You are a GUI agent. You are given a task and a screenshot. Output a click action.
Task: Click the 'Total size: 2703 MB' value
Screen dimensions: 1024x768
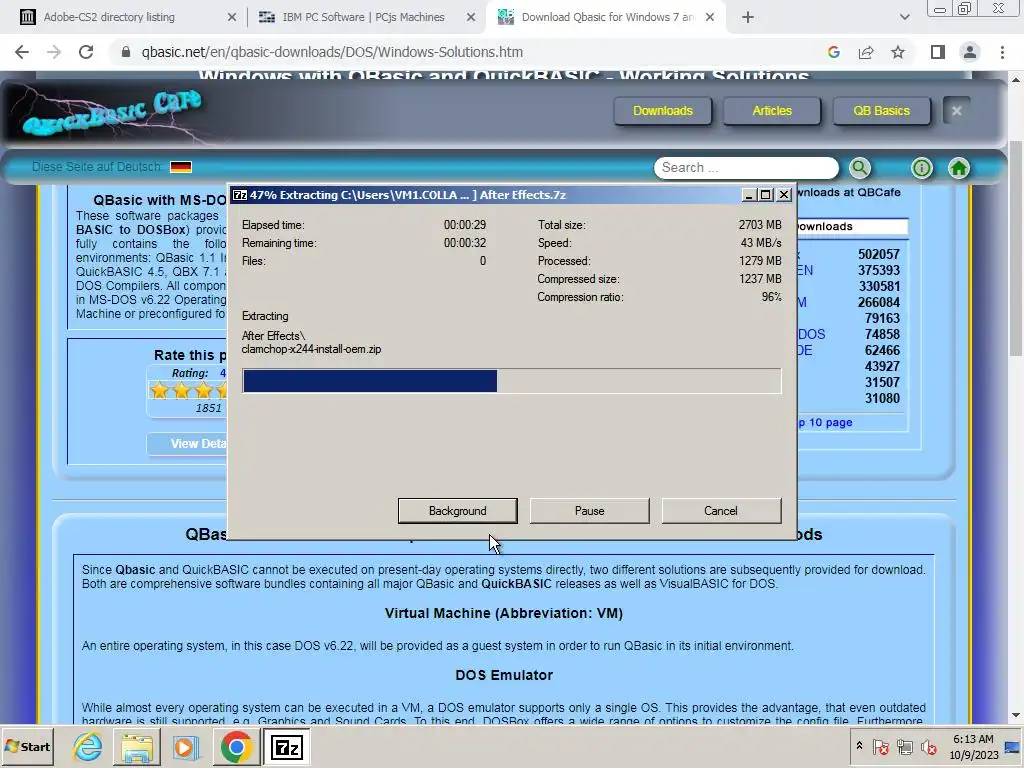760,225
